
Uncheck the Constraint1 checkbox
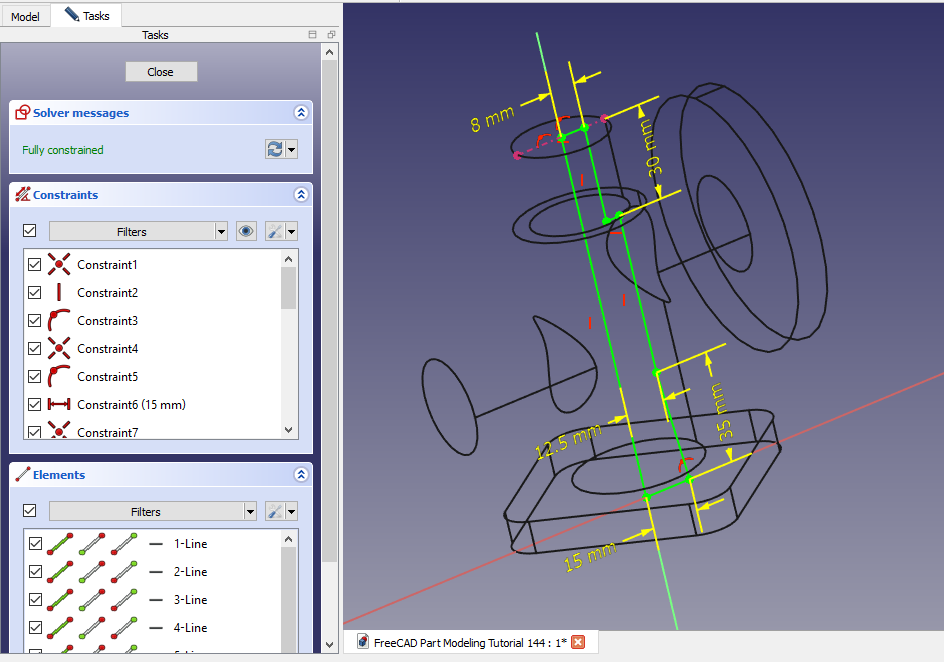pyautogui.click(x=35, y=265)
